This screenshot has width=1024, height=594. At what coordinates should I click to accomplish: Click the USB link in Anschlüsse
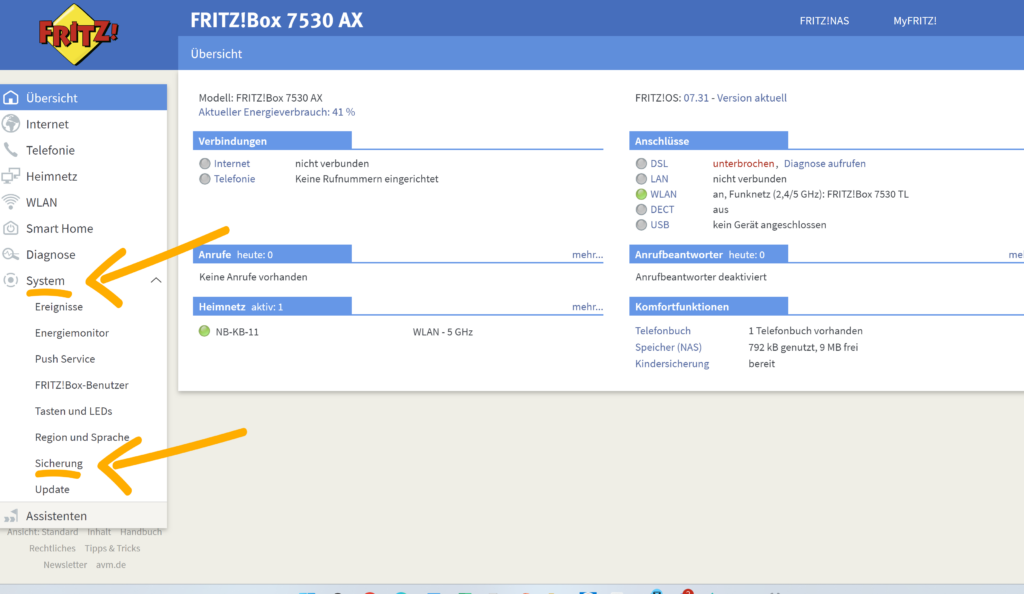[660, 225]
